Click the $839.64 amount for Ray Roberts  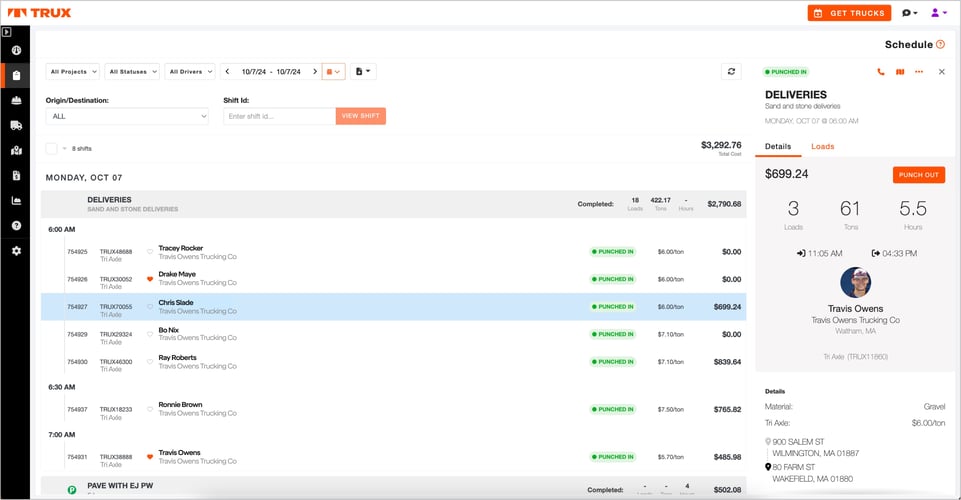(x=727, y=362)
